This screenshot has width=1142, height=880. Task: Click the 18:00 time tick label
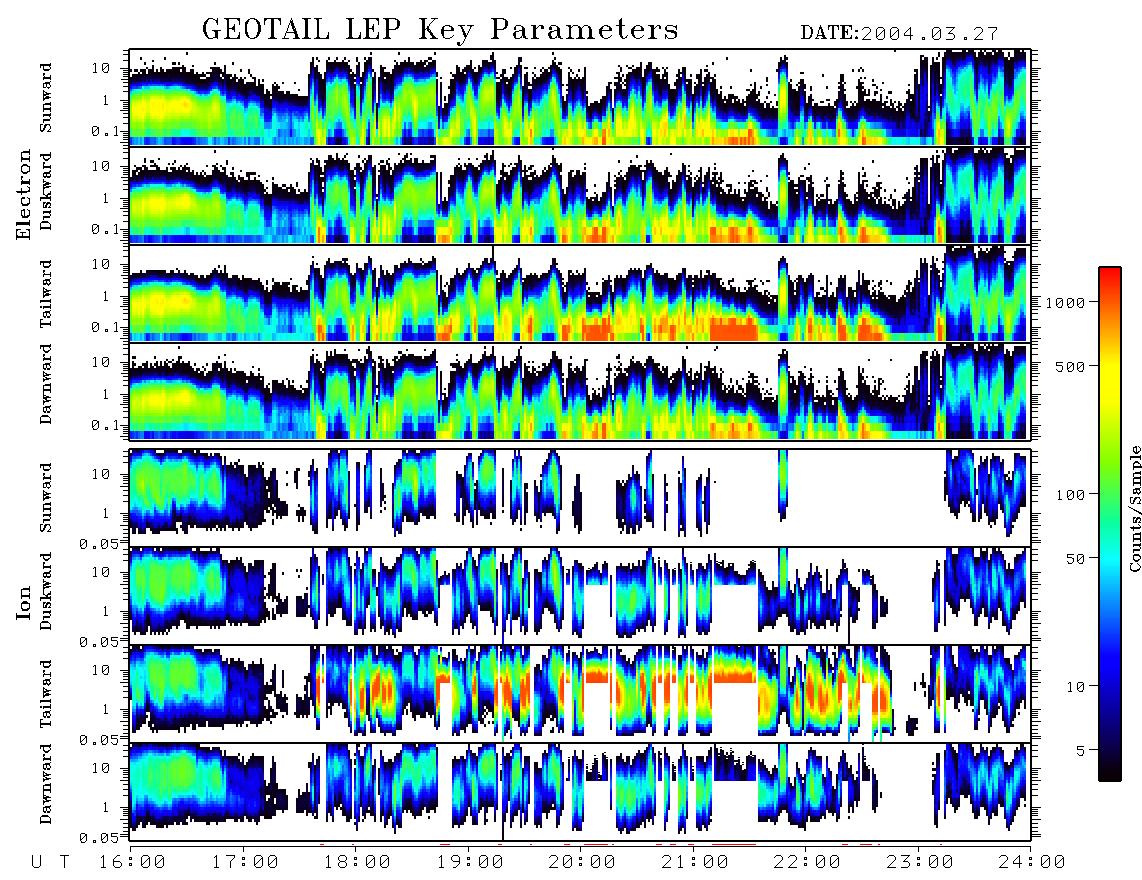(x=357, y=862)
